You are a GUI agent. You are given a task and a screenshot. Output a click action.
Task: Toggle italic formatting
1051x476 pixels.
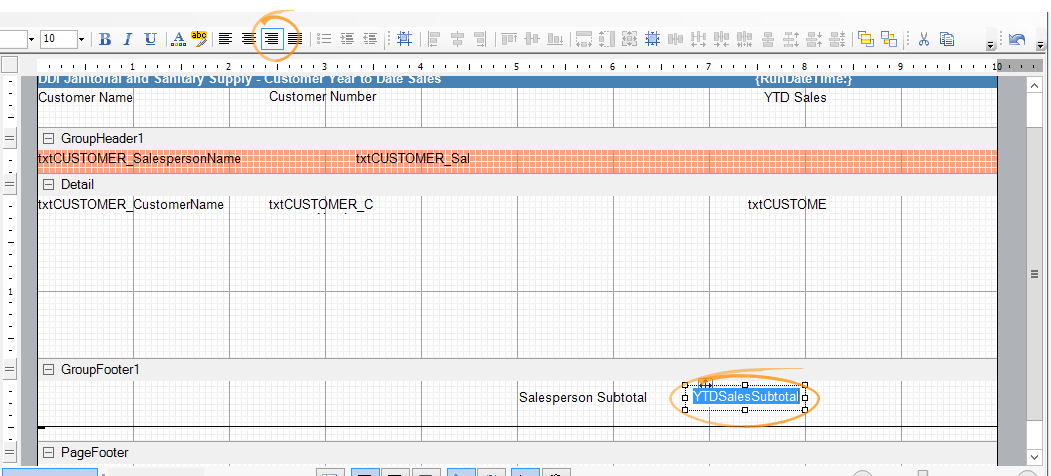pyautogui.click(x=127, y=39)
